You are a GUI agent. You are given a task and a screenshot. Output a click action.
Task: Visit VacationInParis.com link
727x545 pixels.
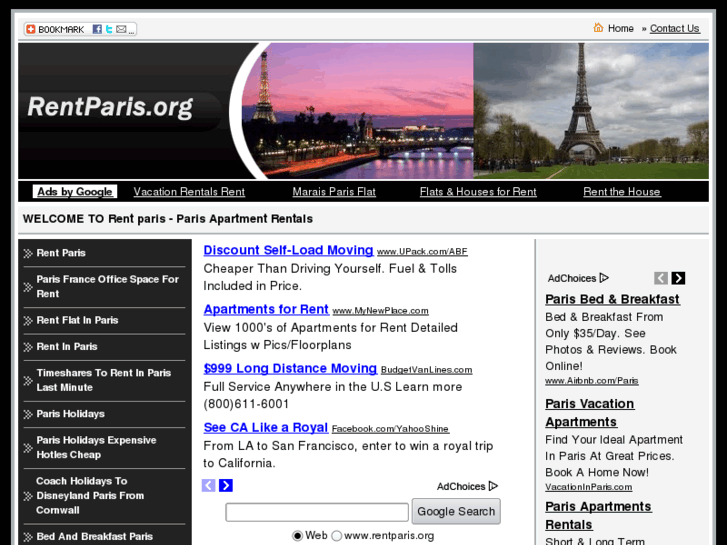(588, 487)
